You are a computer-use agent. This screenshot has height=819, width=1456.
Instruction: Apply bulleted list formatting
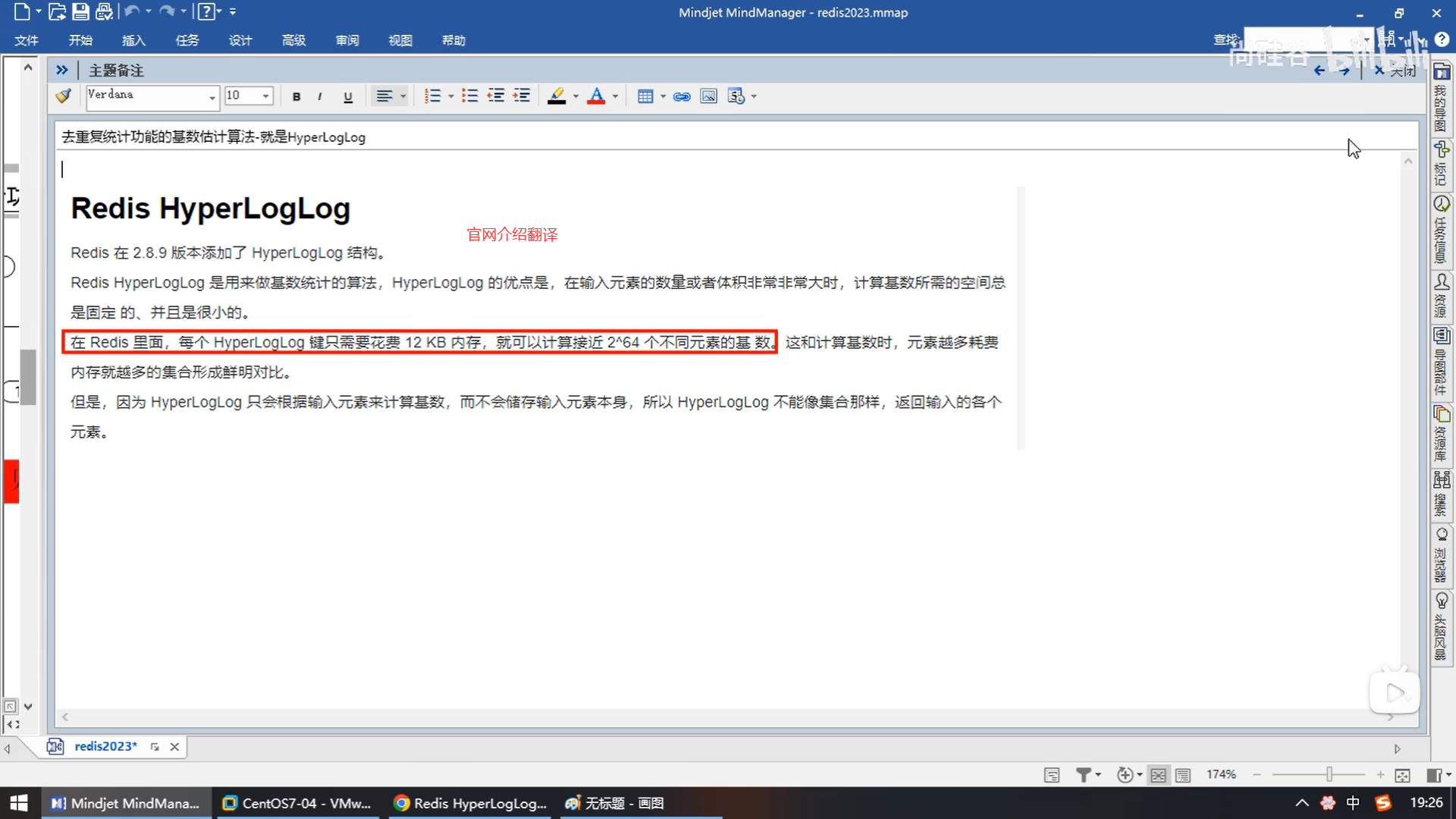click(469, 96)
